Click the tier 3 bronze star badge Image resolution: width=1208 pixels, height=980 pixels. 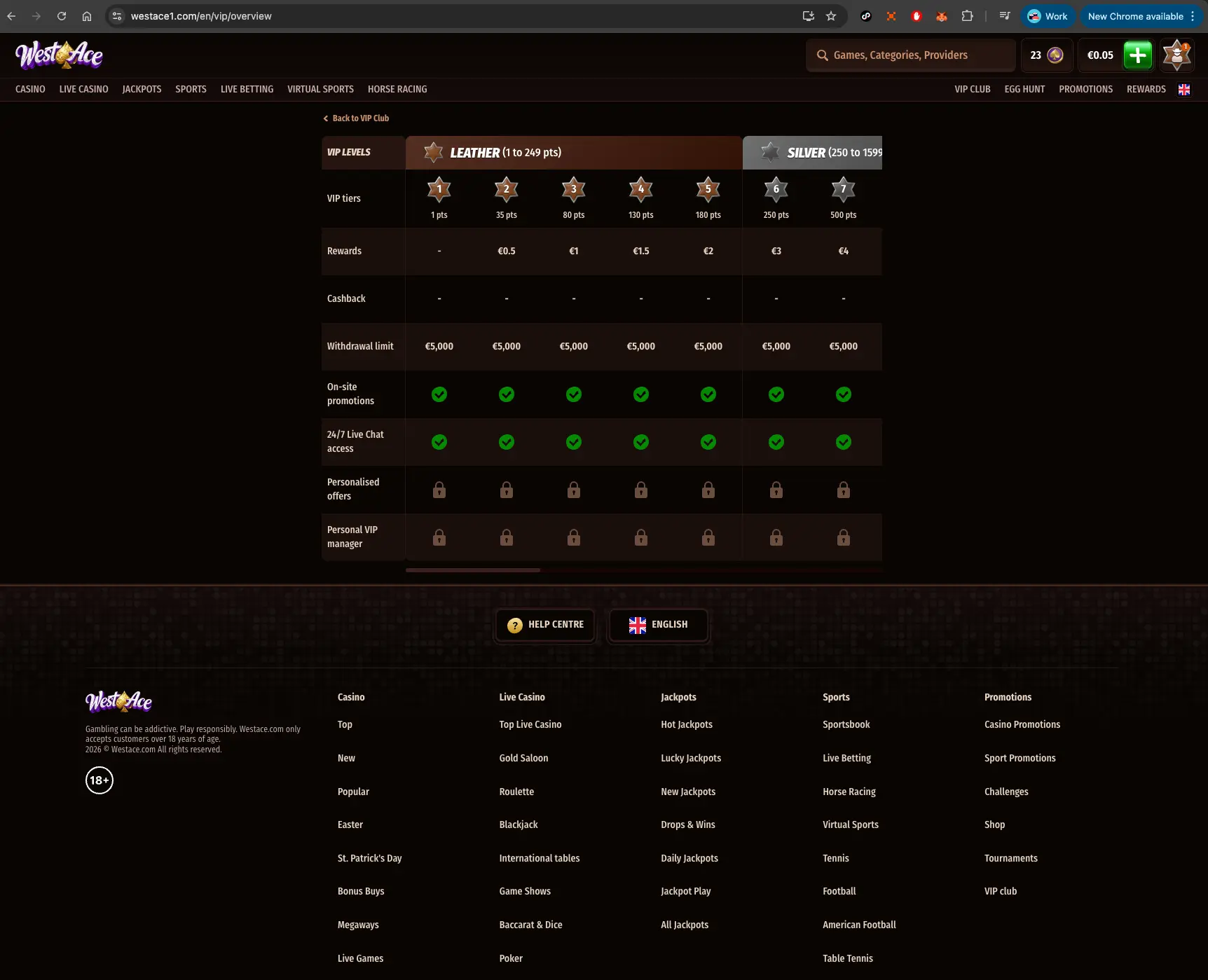click(x=574, y=189)
